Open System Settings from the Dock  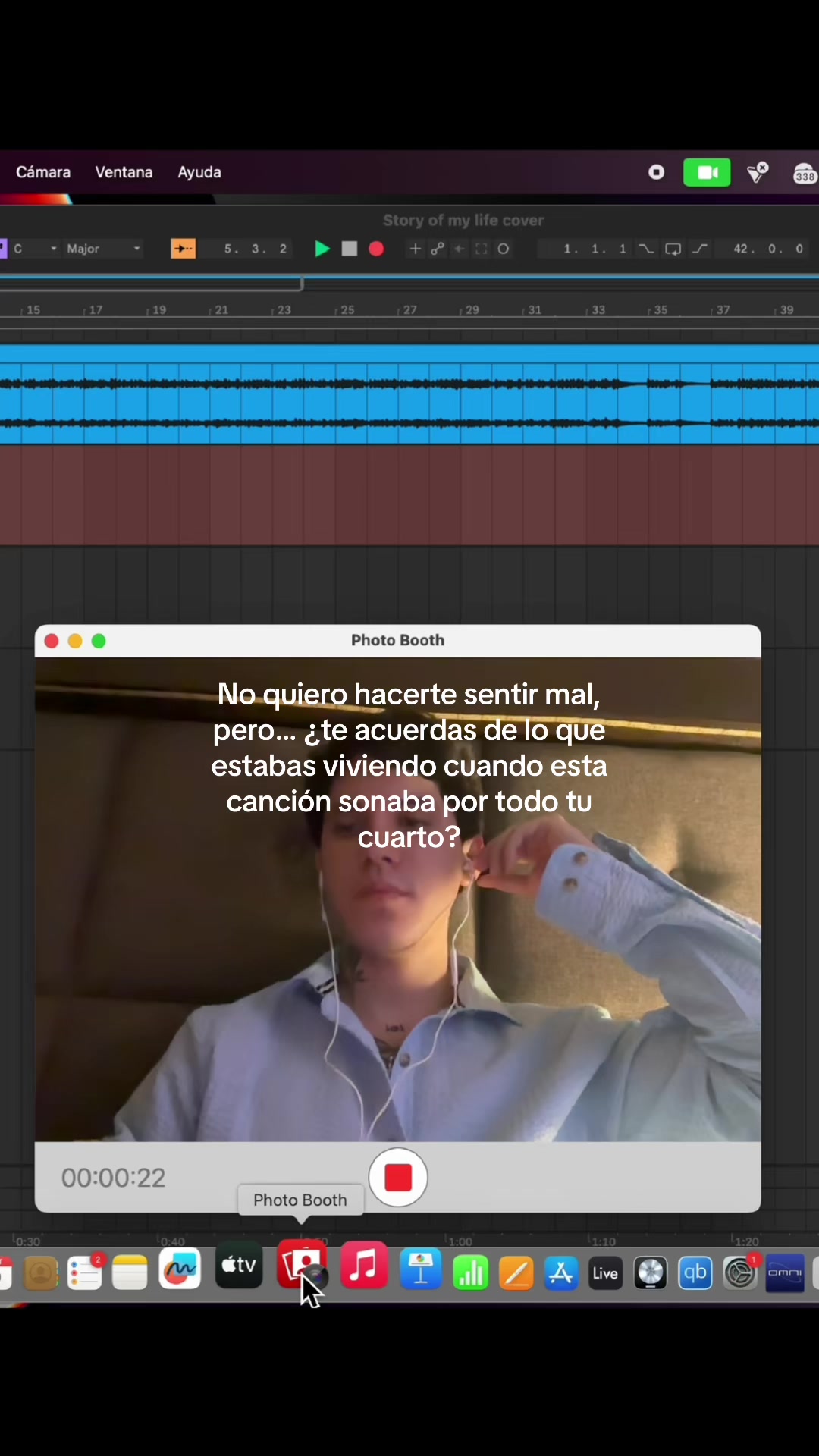click(740, 1273)
